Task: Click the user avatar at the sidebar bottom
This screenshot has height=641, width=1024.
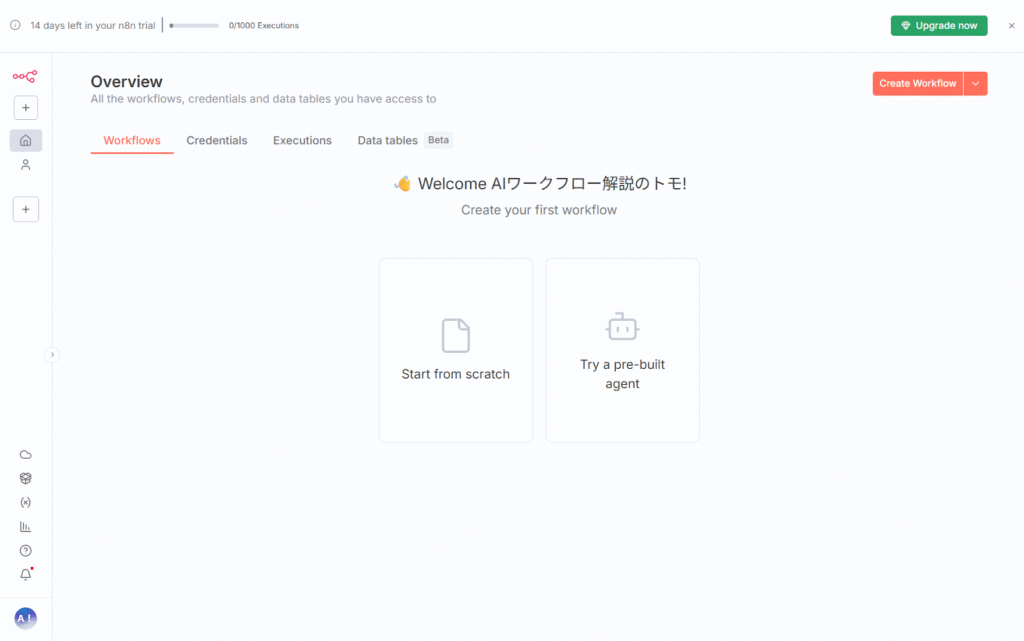Action: pos(26,619)
